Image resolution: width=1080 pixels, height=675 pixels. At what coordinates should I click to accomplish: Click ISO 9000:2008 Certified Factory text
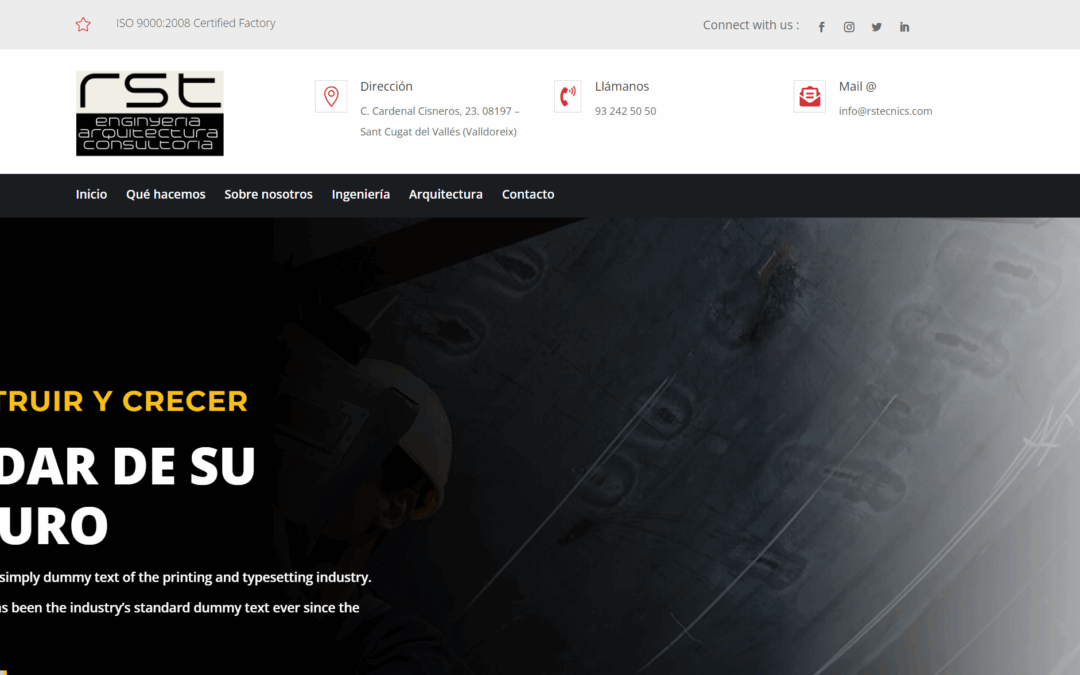click(196, 23)
